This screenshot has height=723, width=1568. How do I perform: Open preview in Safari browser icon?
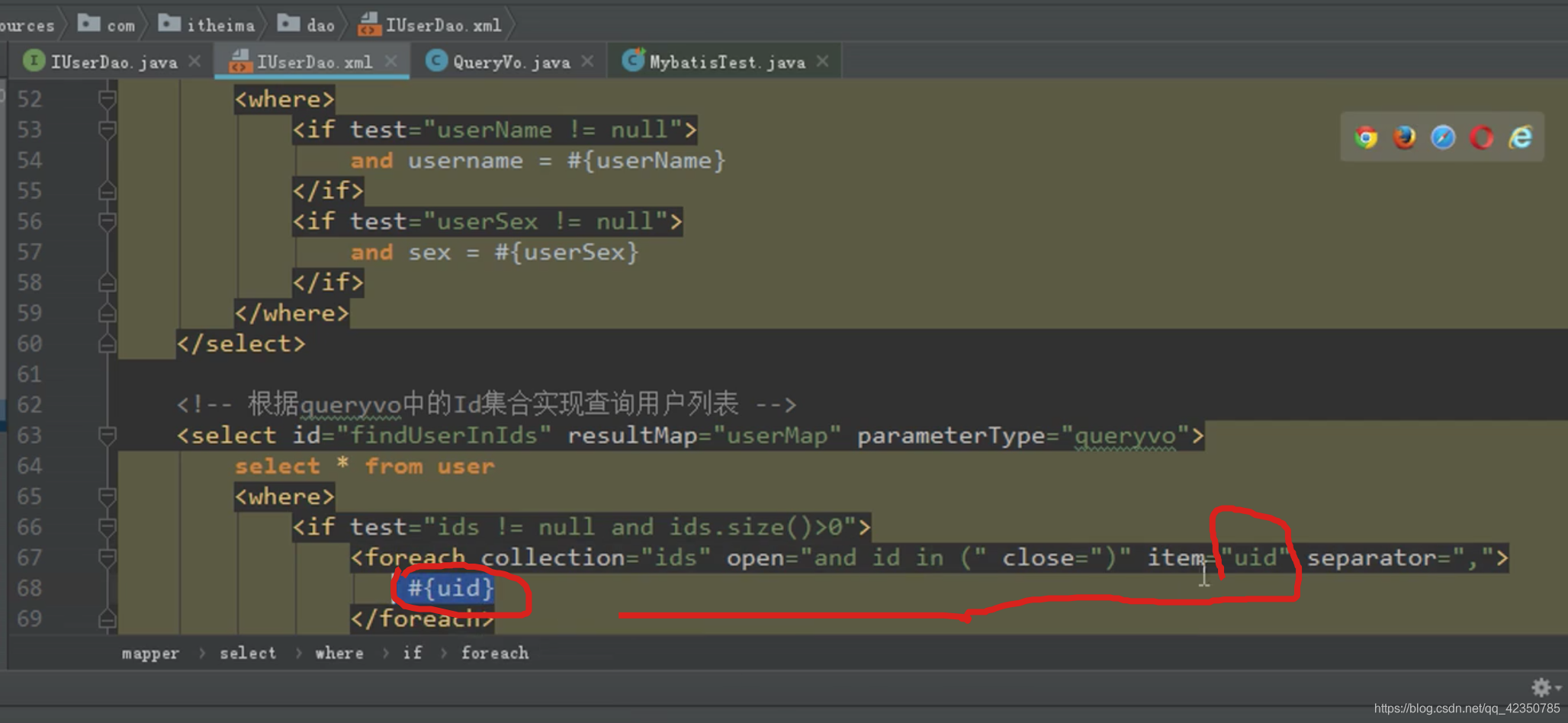[x=1443, y=137]
